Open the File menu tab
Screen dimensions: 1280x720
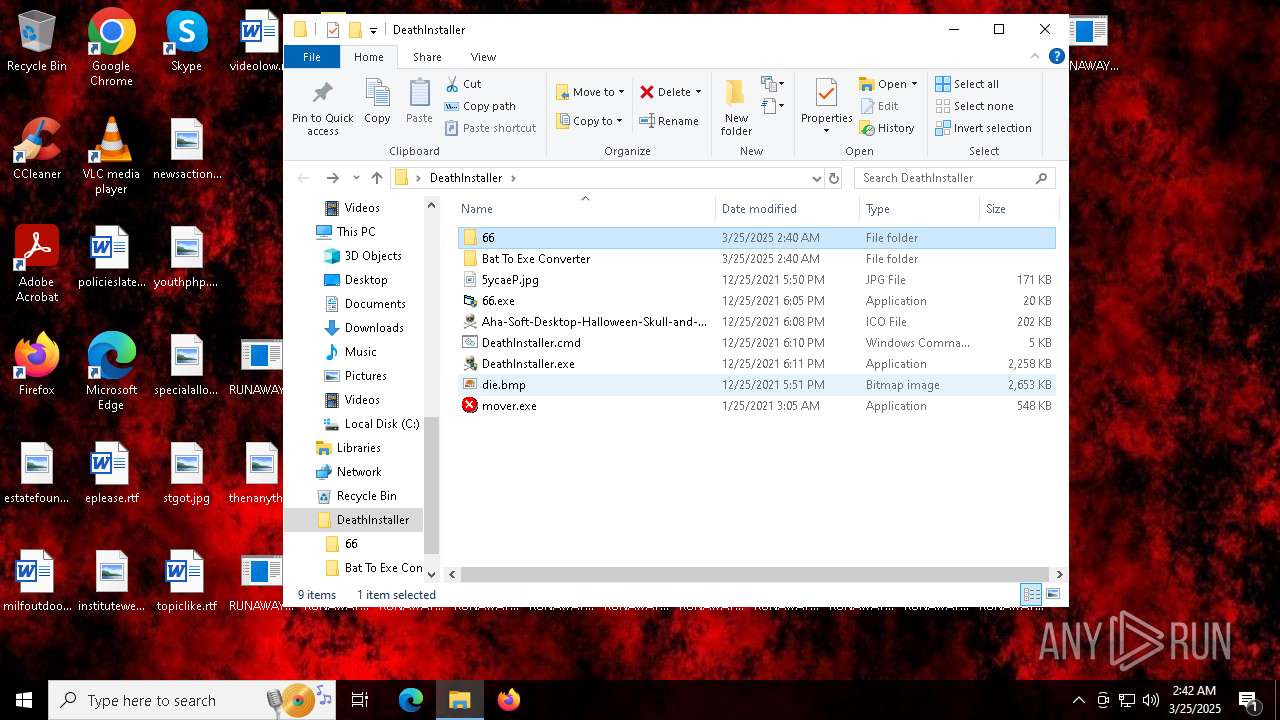tap(312, 57)
